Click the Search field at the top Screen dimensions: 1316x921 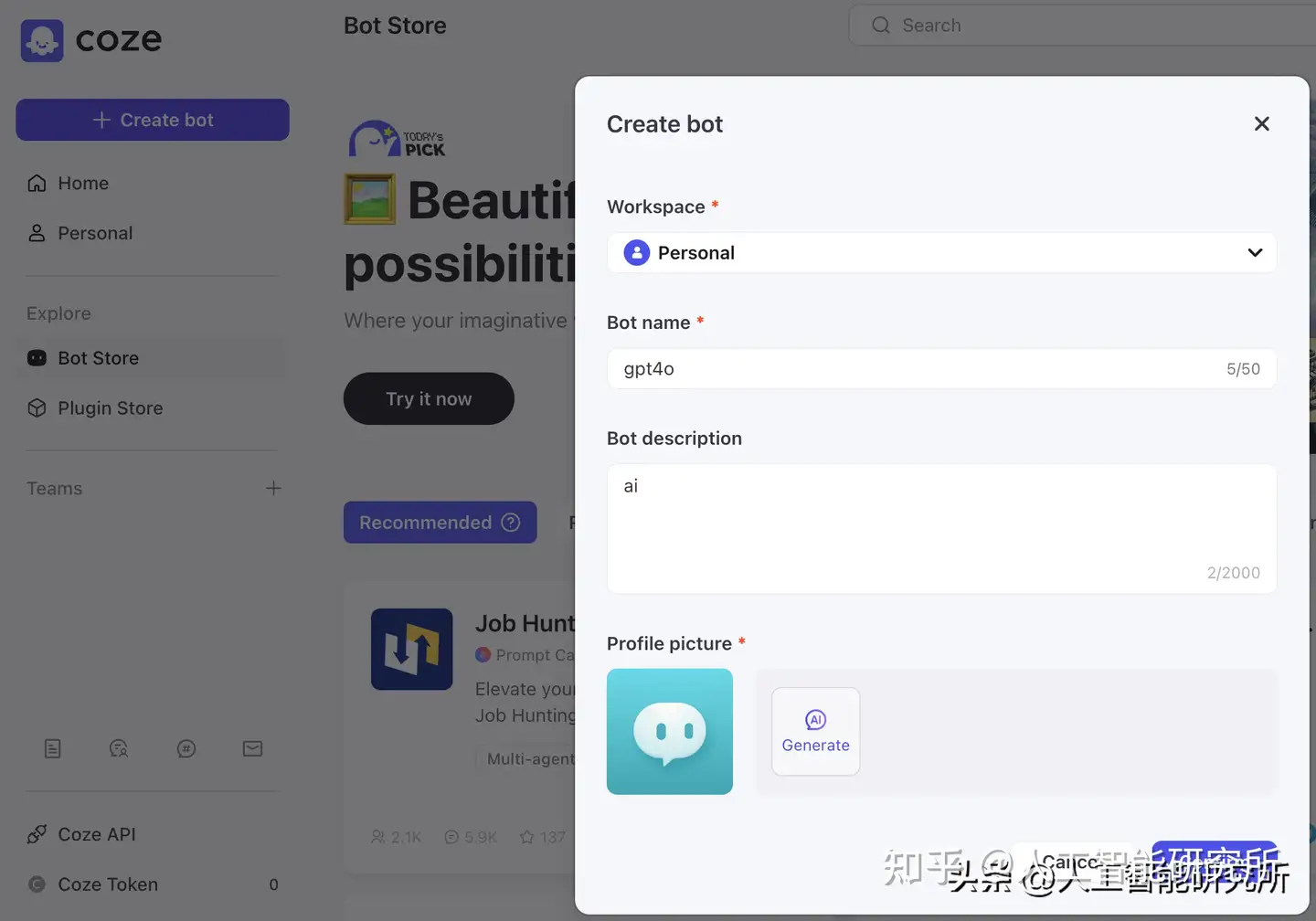(1082, 26)
